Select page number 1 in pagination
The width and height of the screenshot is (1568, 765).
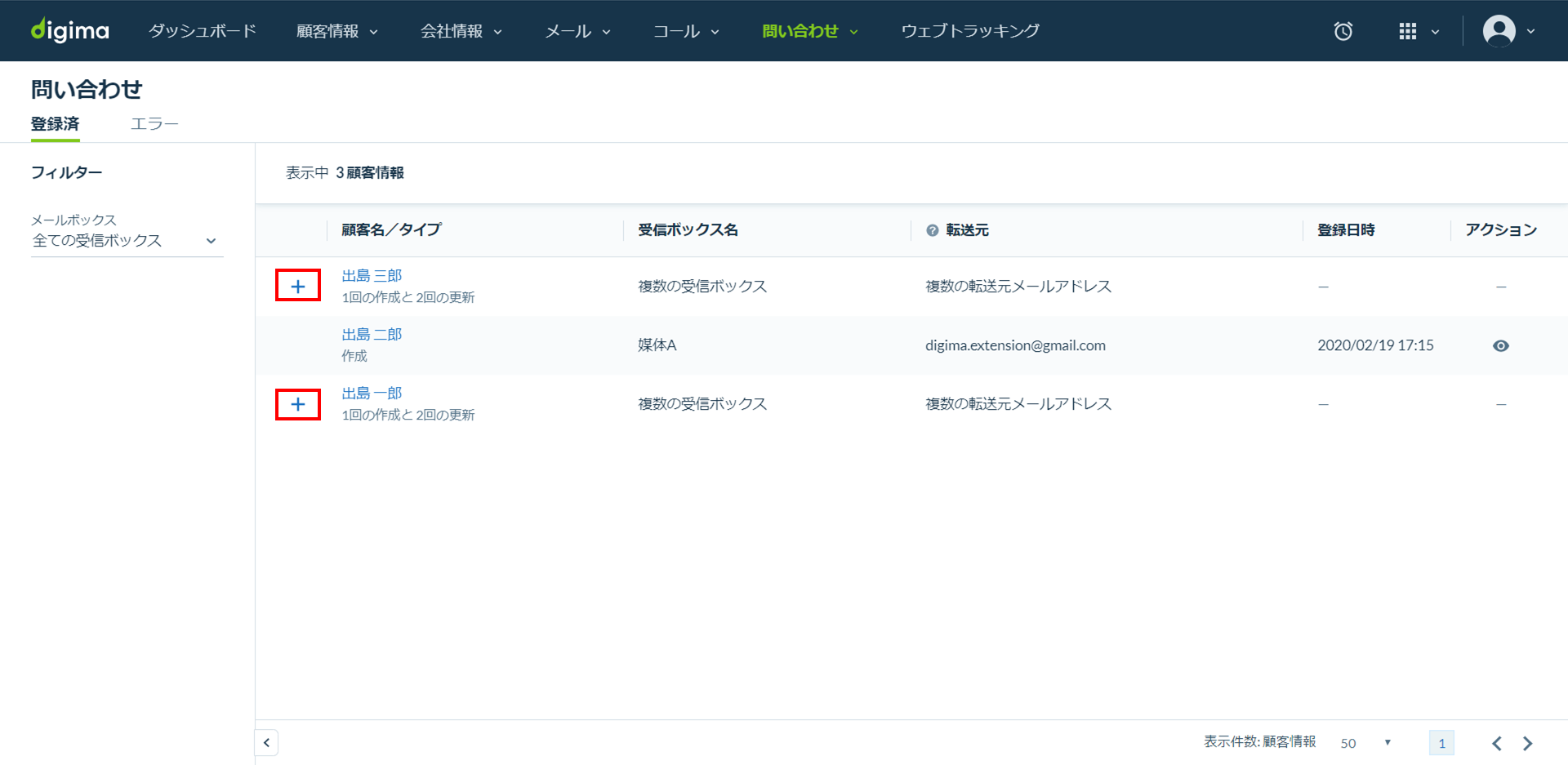coord(1441,743)
